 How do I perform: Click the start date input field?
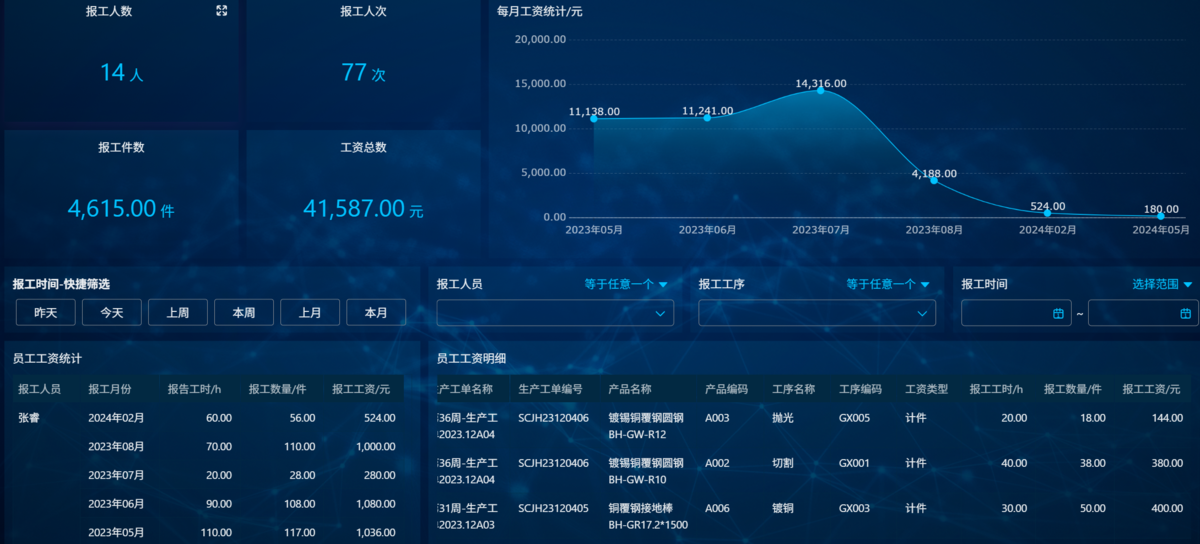1016,313
